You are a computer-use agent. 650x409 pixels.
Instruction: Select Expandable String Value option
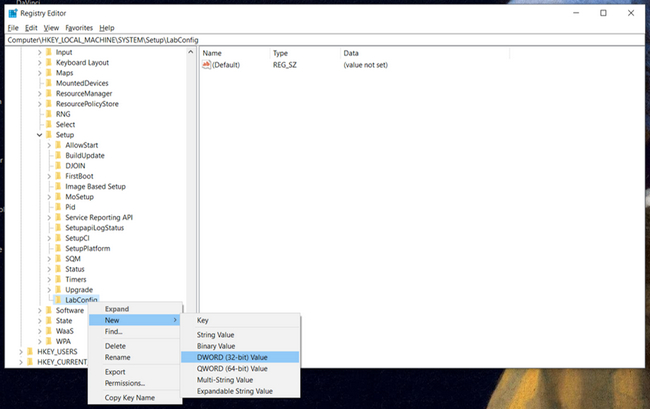240,391
